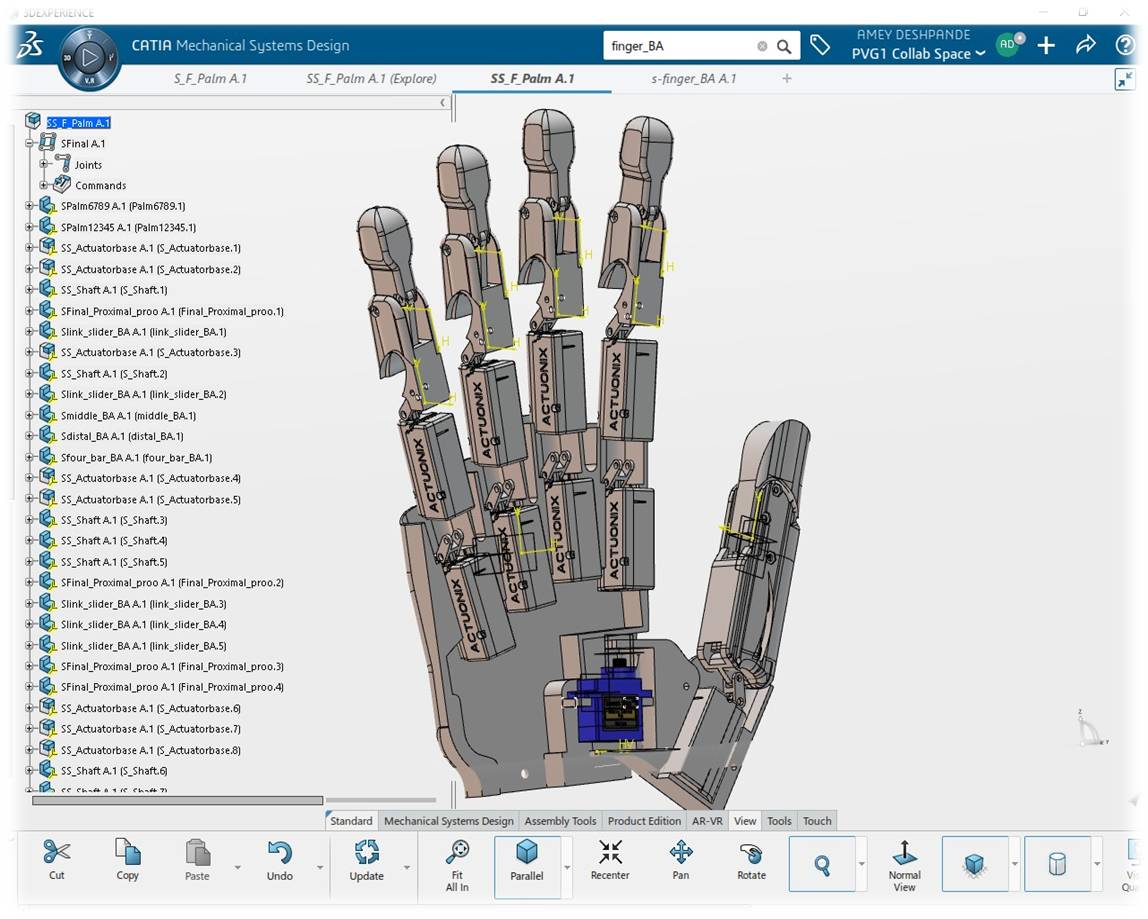Clear the finger_BA search text
Image resolution: width=1148 pixels, height=919 pixels.
click(x=762, y=46)
